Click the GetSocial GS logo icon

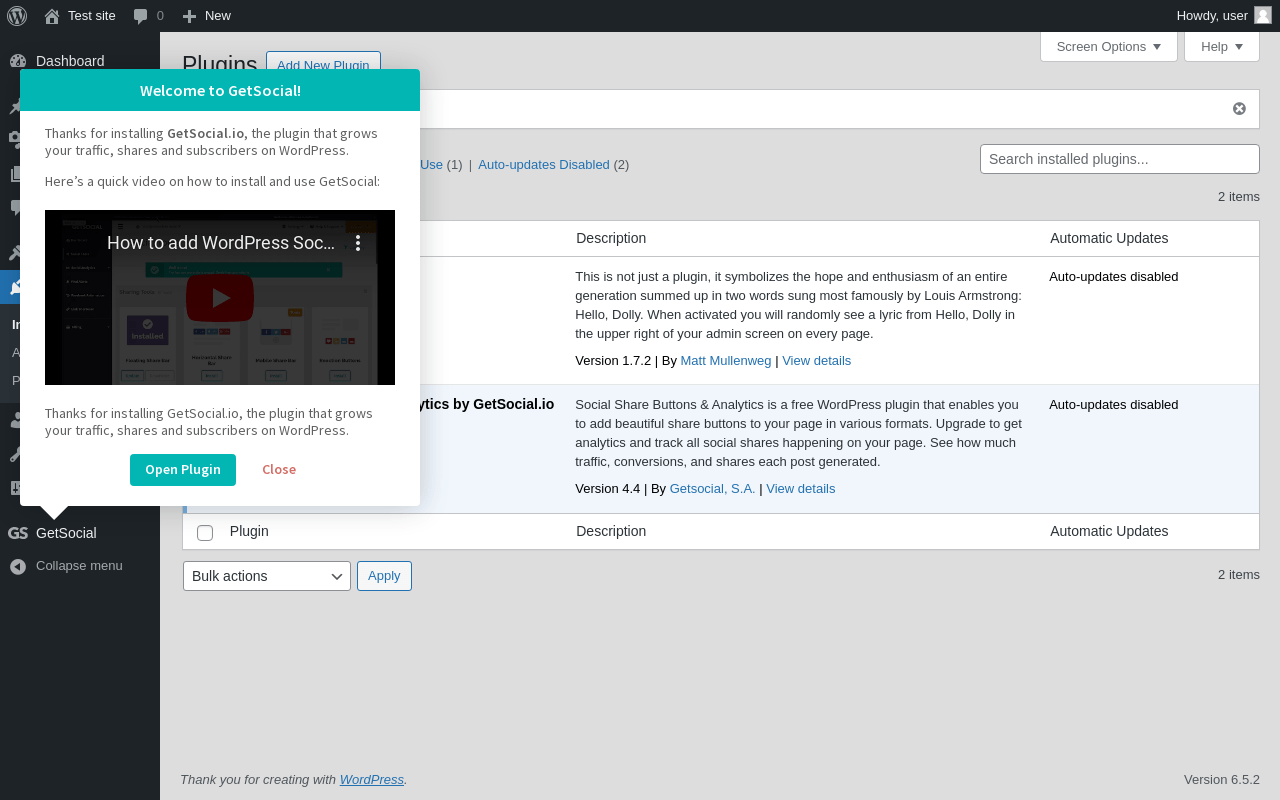pos(18,533)
